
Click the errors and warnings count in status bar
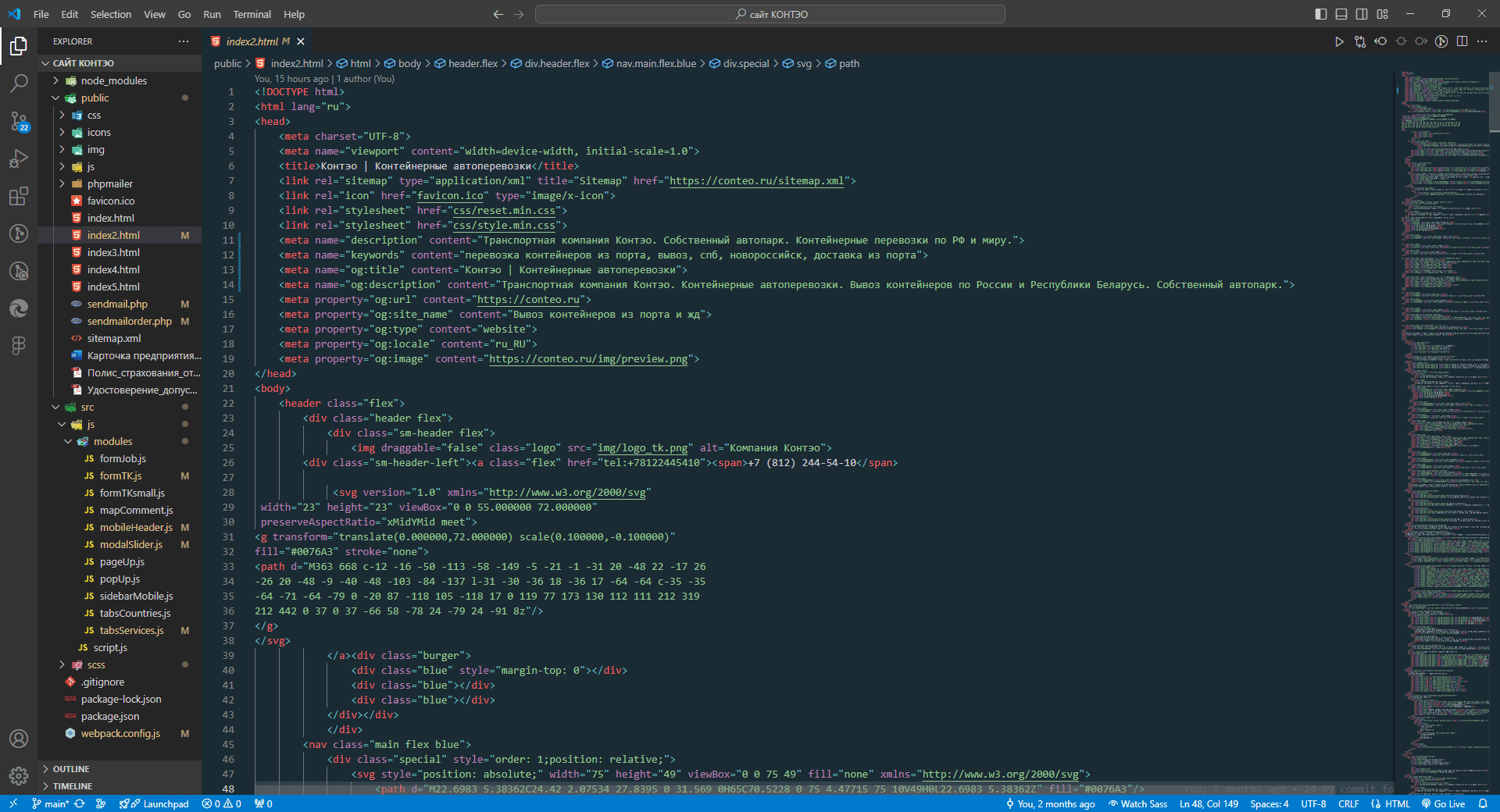click(x=221, y=803)
